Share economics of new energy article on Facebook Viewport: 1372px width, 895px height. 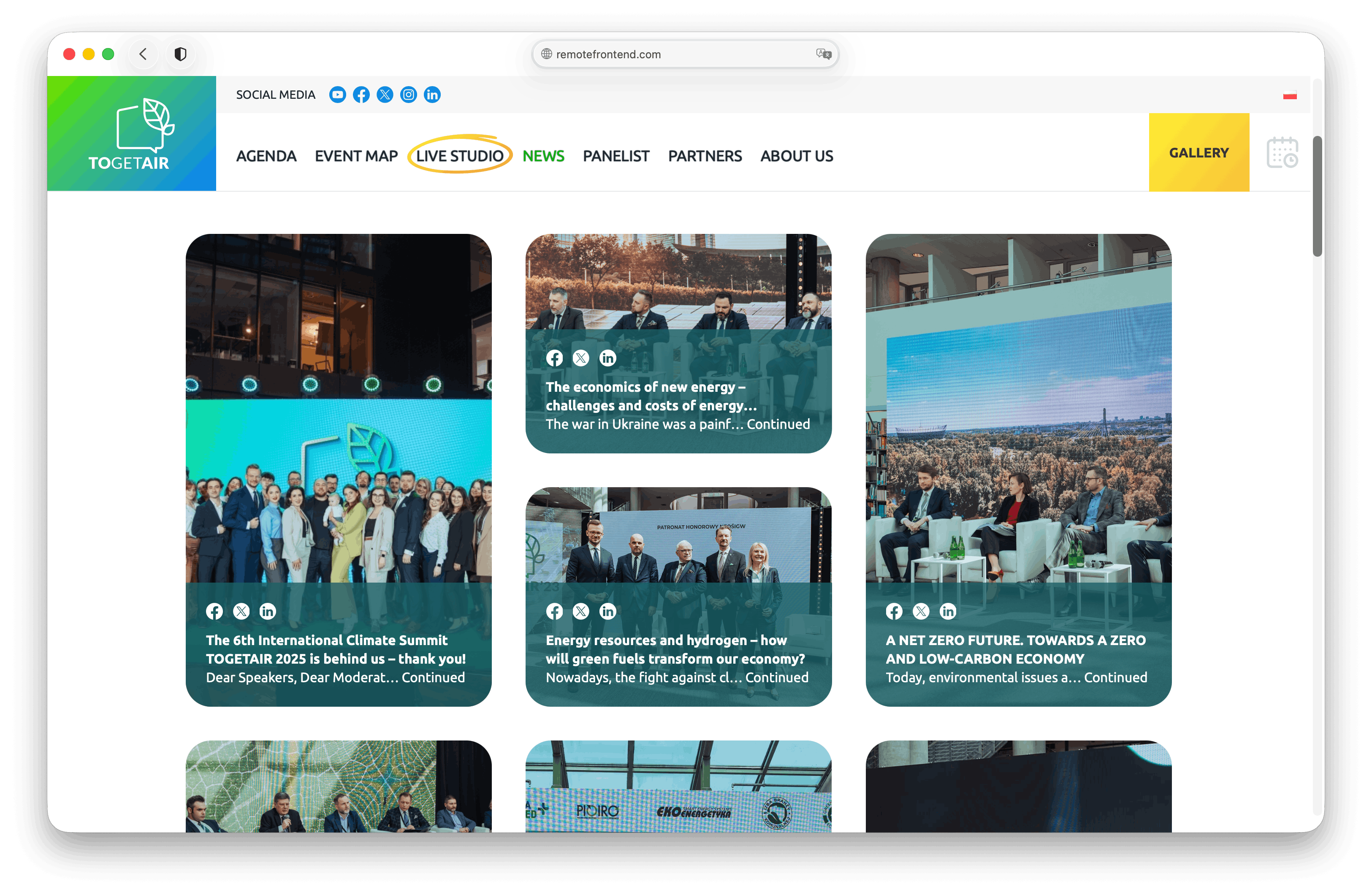pyautogui.click(x=555, y=358)
